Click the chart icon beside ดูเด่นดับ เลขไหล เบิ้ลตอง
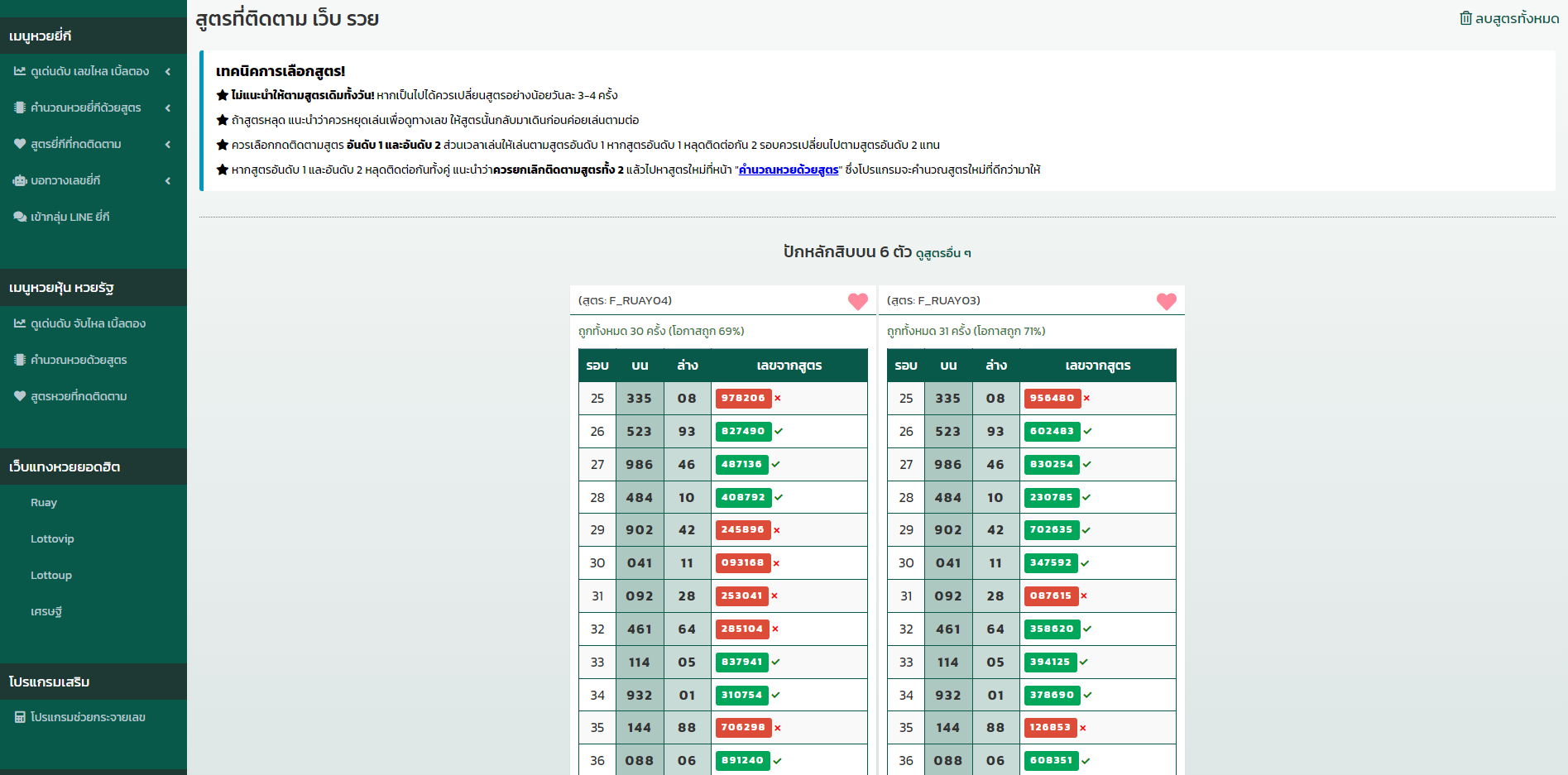1568x775 pixels. (20, 71)
